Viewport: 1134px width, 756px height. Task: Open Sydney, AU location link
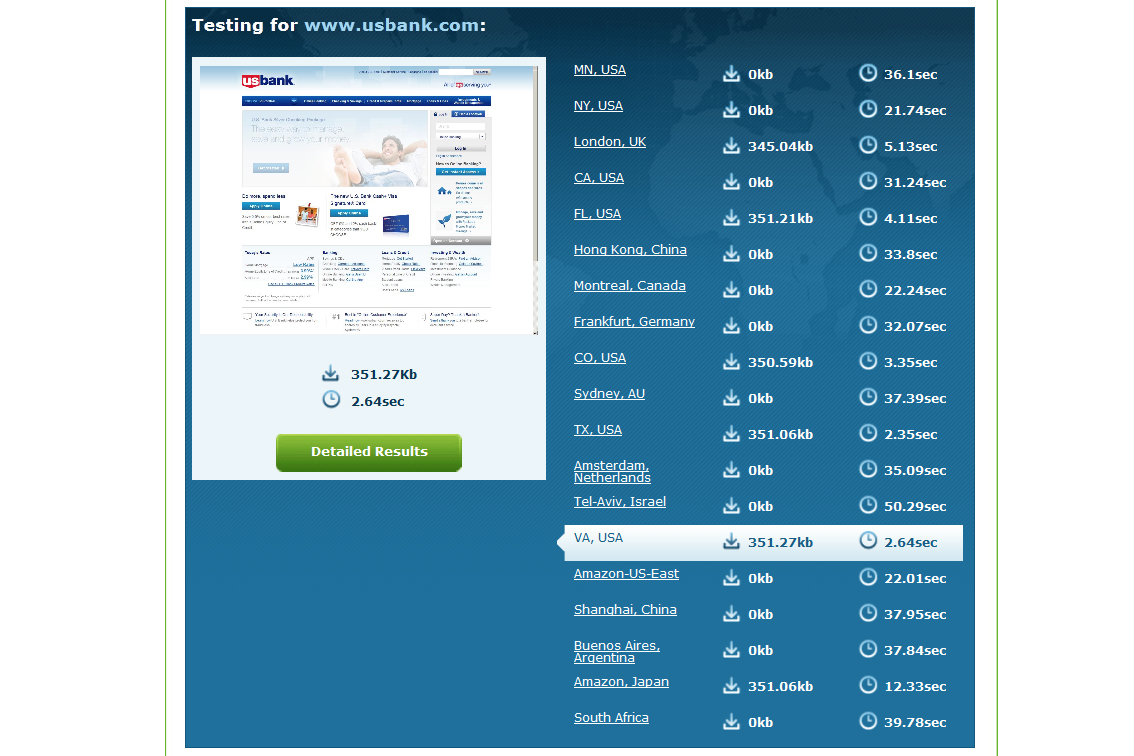(x=609, y=394)
